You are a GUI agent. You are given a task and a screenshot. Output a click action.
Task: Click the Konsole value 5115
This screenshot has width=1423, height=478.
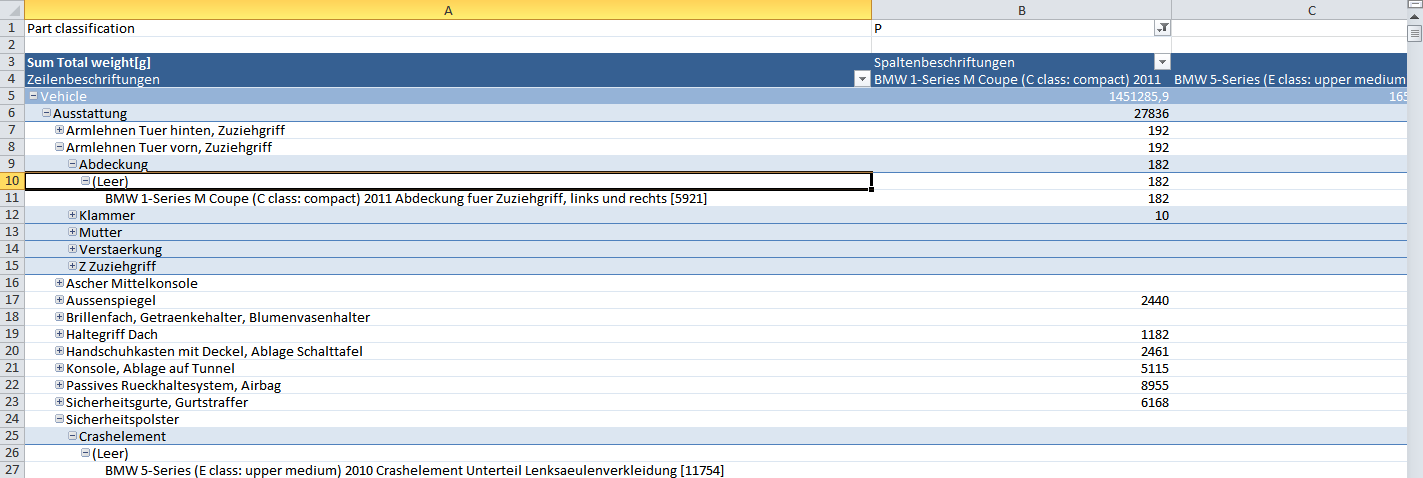click(1021, 369)
